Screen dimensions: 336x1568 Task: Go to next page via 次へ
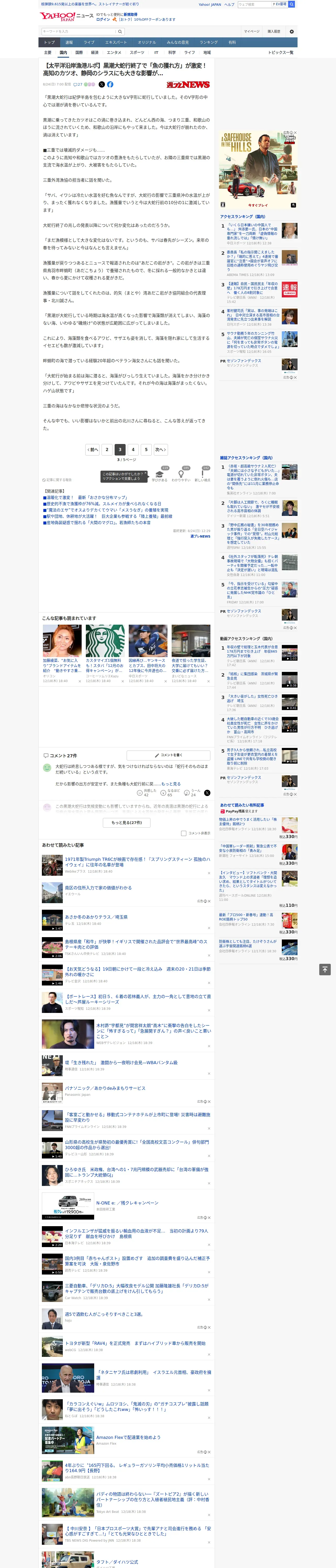160,449
